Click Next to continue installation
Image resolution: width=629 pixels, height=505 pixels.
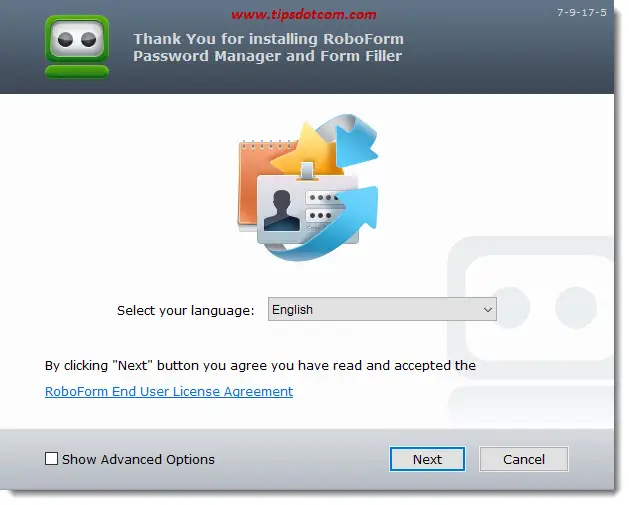point(427,459)
